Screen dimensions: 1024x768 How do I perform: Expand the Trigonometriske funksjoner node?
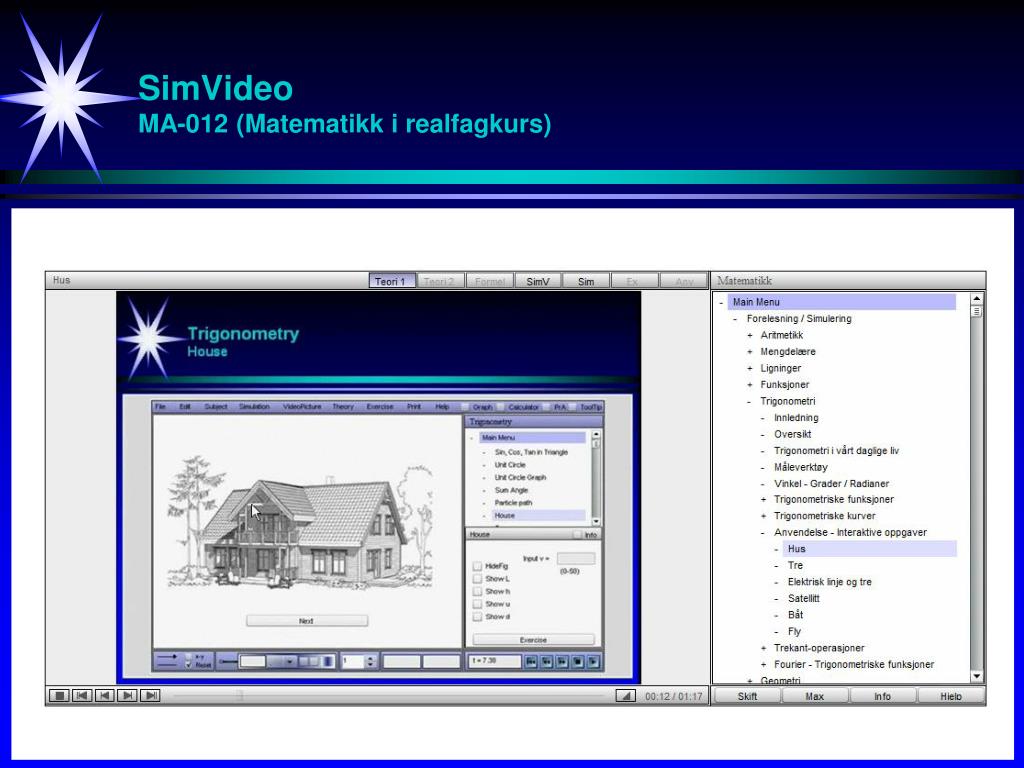point(763,500)
